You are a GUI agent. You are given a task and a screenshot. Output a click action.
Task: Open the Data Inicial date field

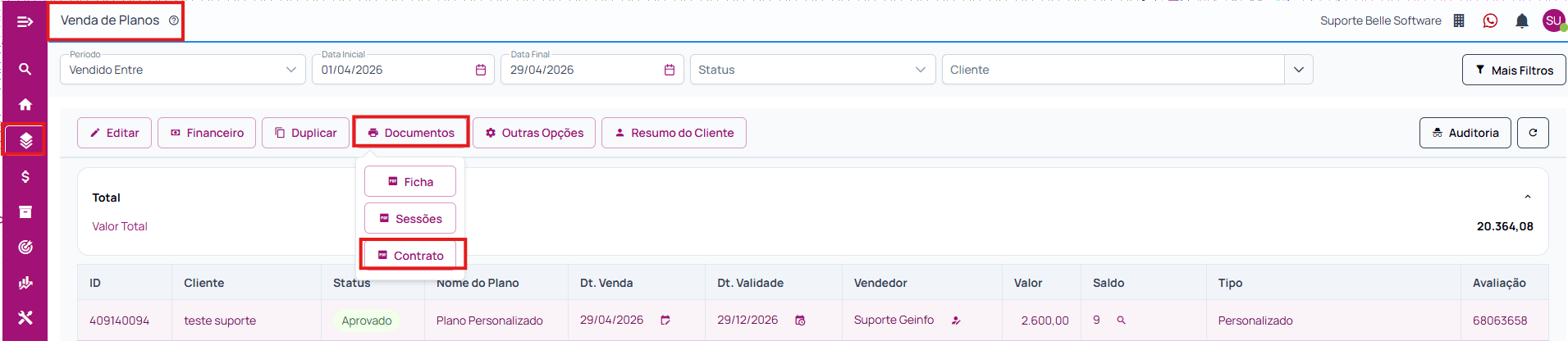(402, 70)
